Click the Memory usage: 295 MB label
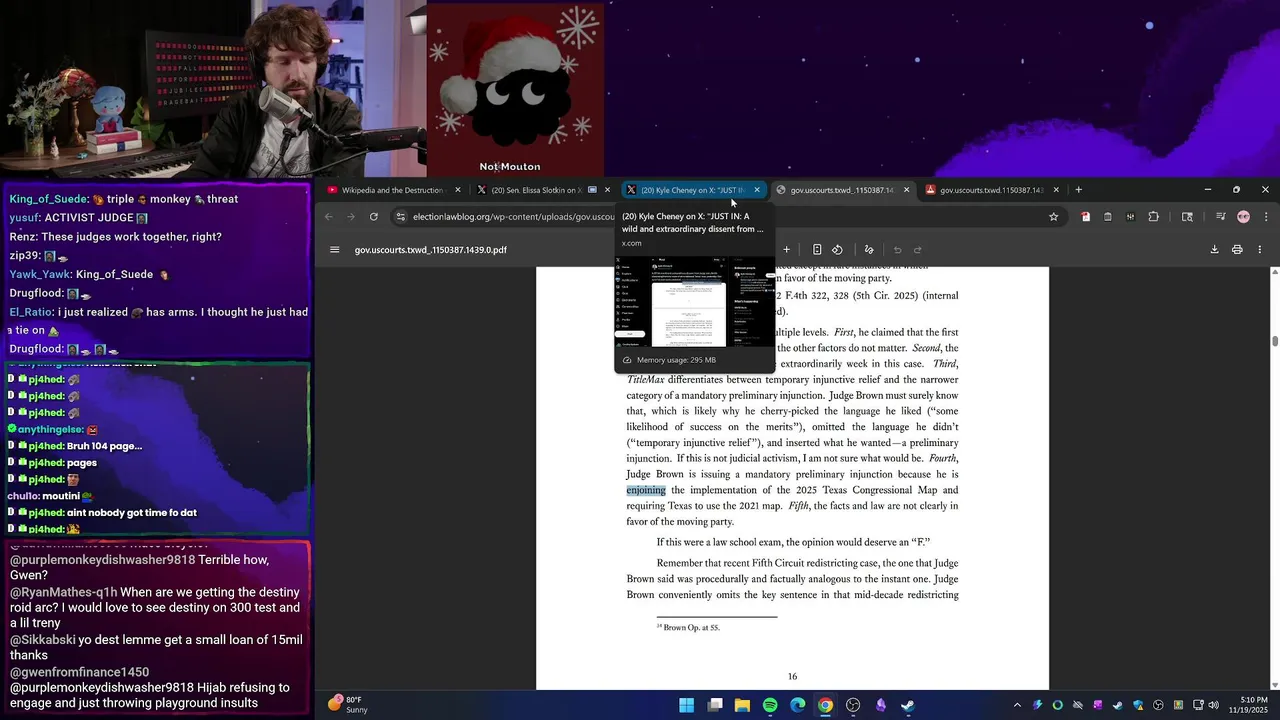This screenshot has width=1280, height=720. point(676,360)
